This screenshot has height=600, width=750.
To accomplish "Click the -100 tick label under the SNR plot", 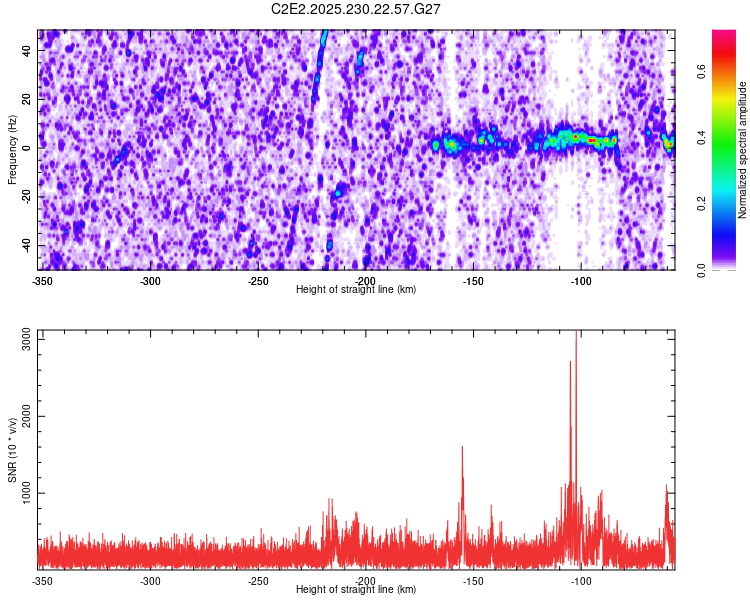I will tap(581, 581).
